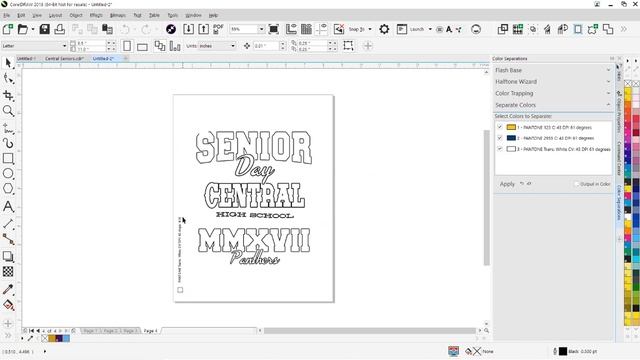
Task: Open the vertical Command Center docker tab
Action: tap(619, 158)
